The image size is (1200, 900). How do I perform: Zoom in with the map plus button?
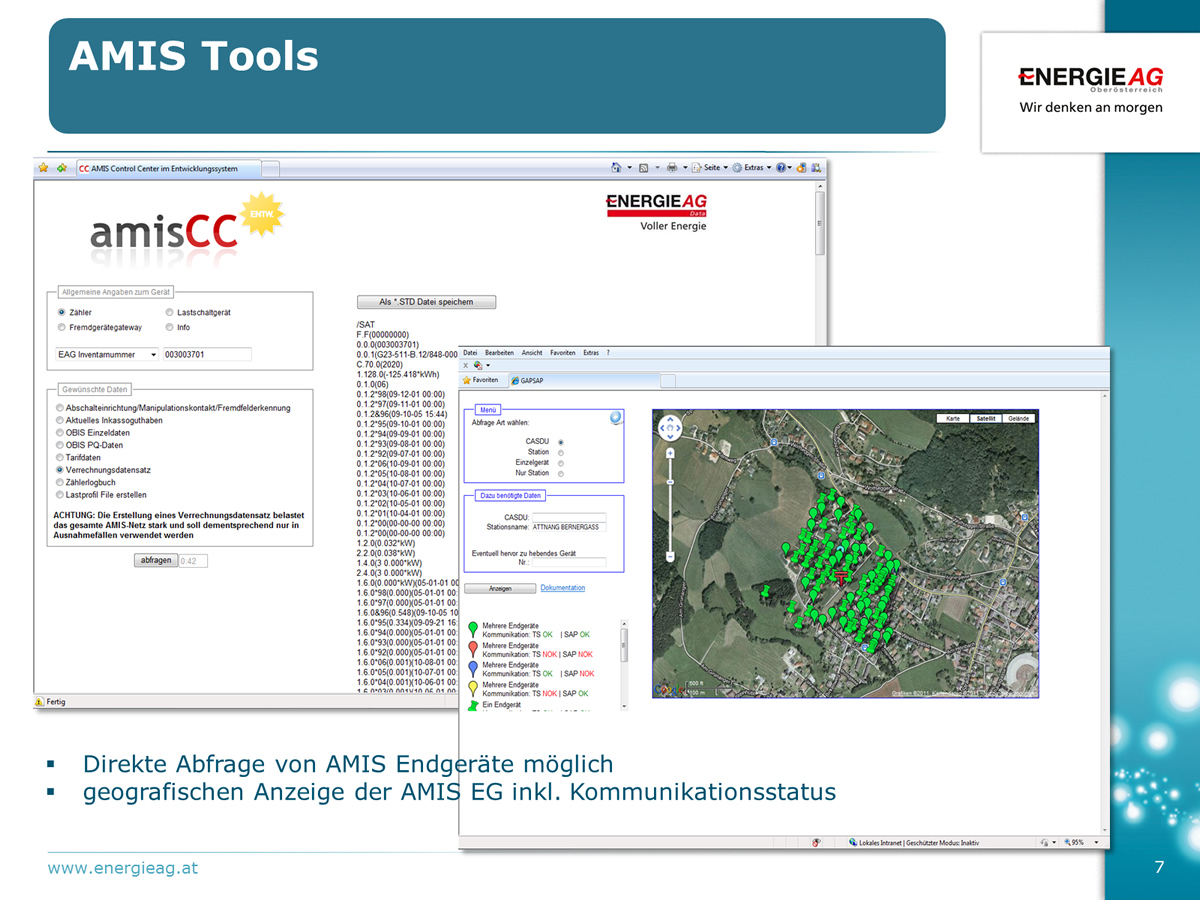(x=670, y=452)
